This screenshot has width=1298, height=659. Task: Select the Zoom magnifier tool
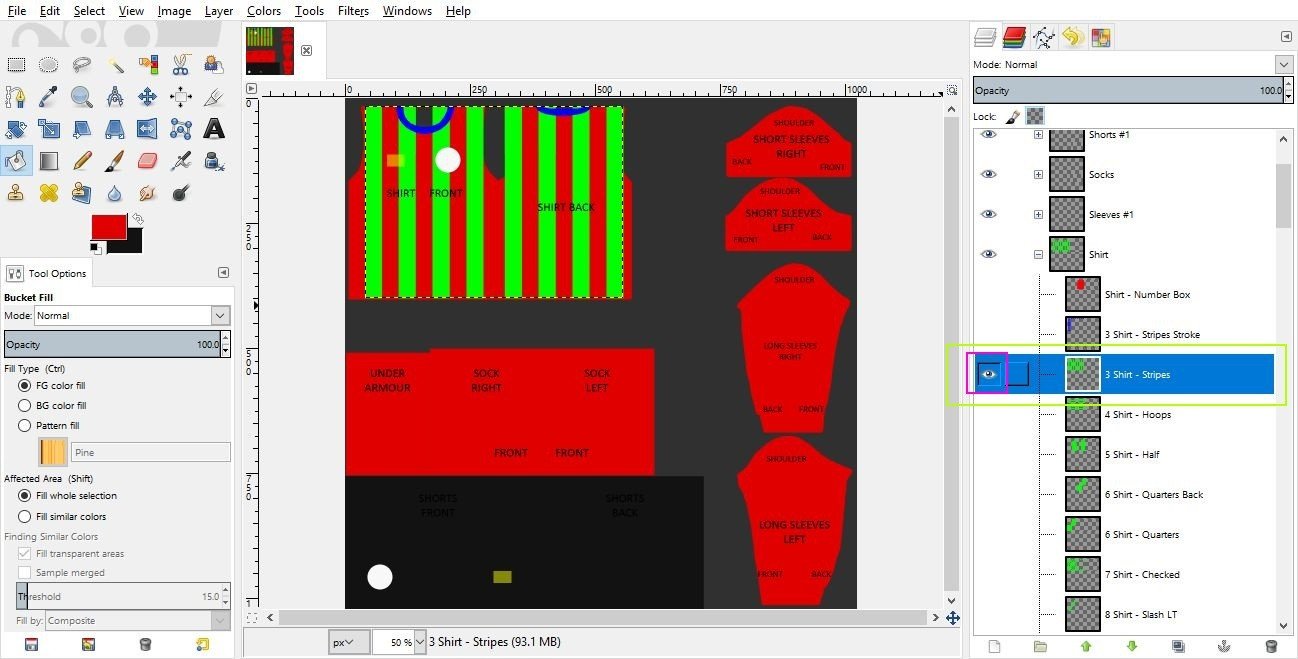82,97
